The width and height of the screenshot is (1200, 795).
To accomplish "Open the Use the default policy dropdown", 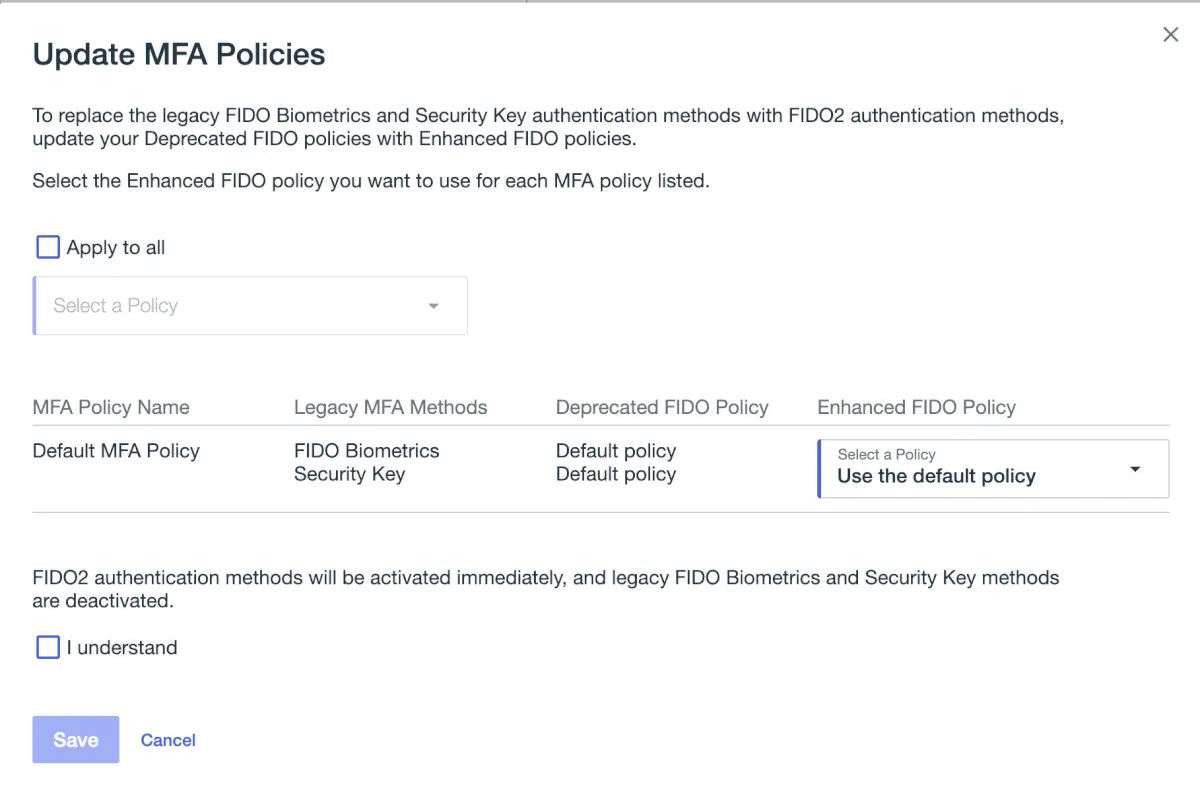I will (x=980, y=468).
